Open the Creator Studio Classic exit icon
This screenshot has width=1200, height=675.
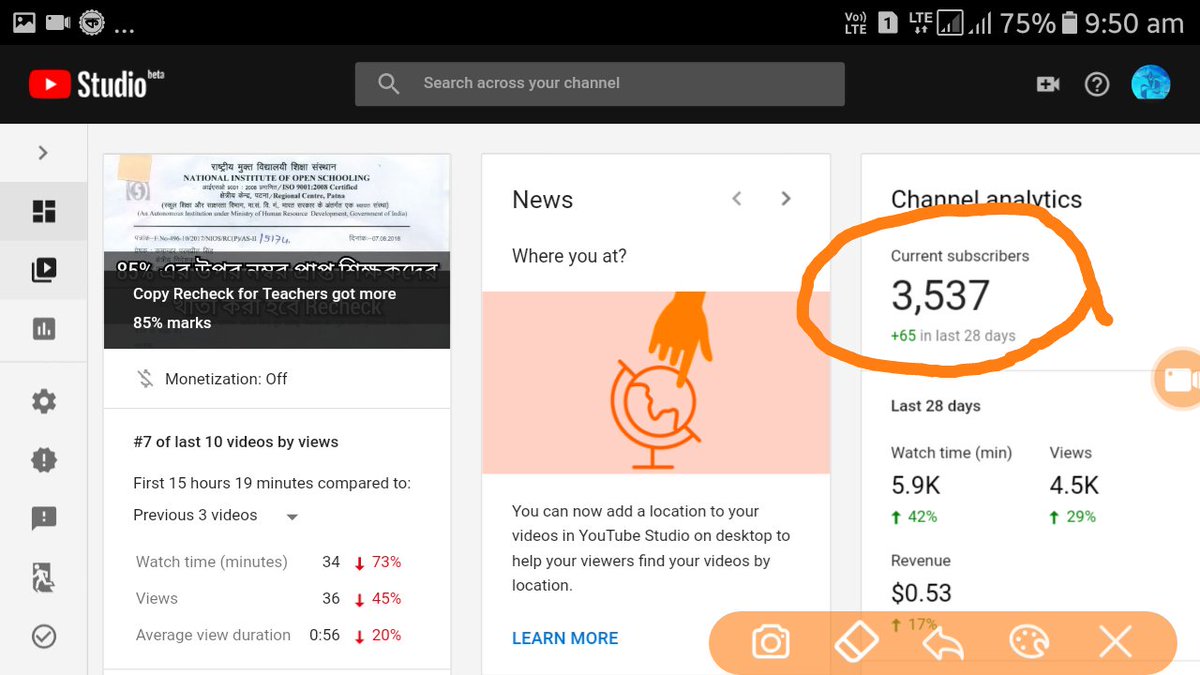click(43, 577)
